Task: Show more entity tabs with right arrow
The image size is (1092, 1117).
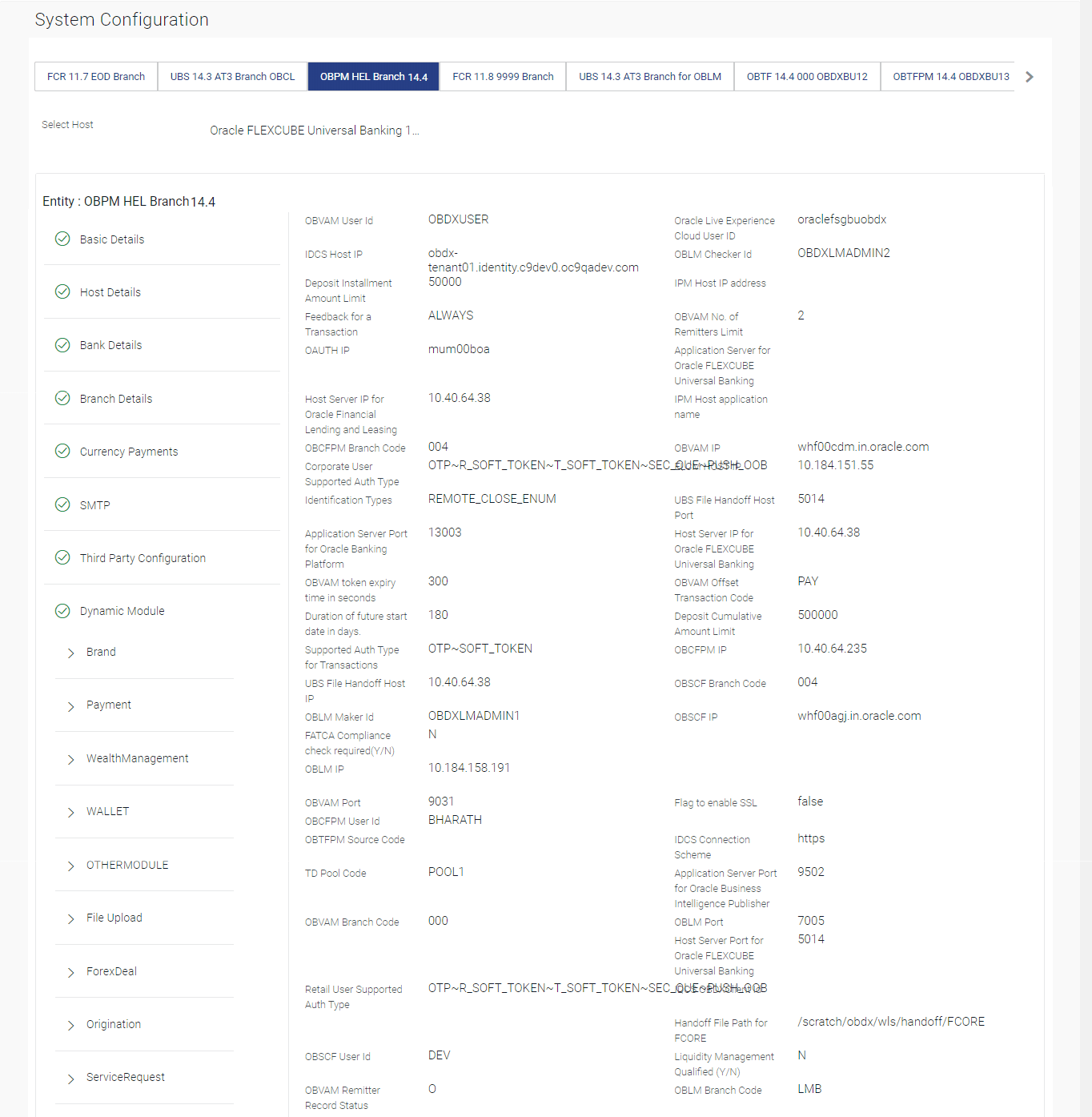Action: tap(1030, 77)
